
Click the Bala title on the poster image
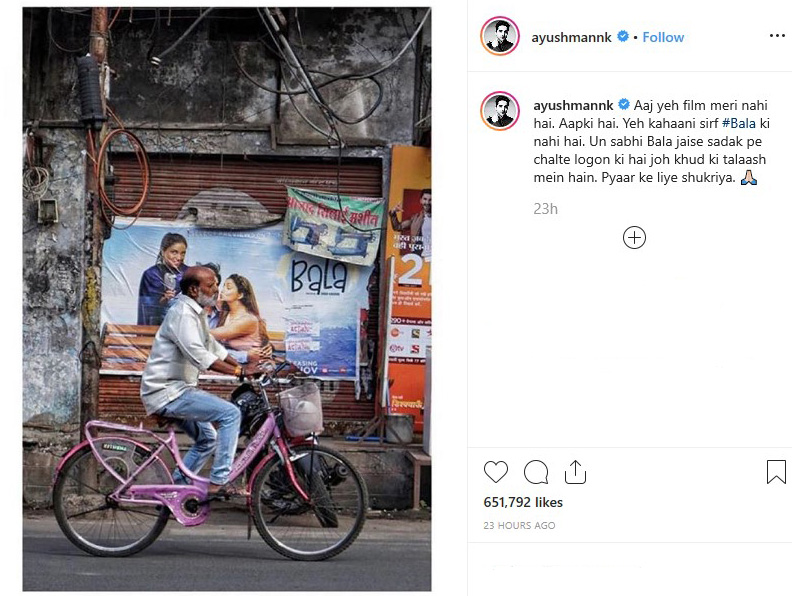click(x=318, y=277)
